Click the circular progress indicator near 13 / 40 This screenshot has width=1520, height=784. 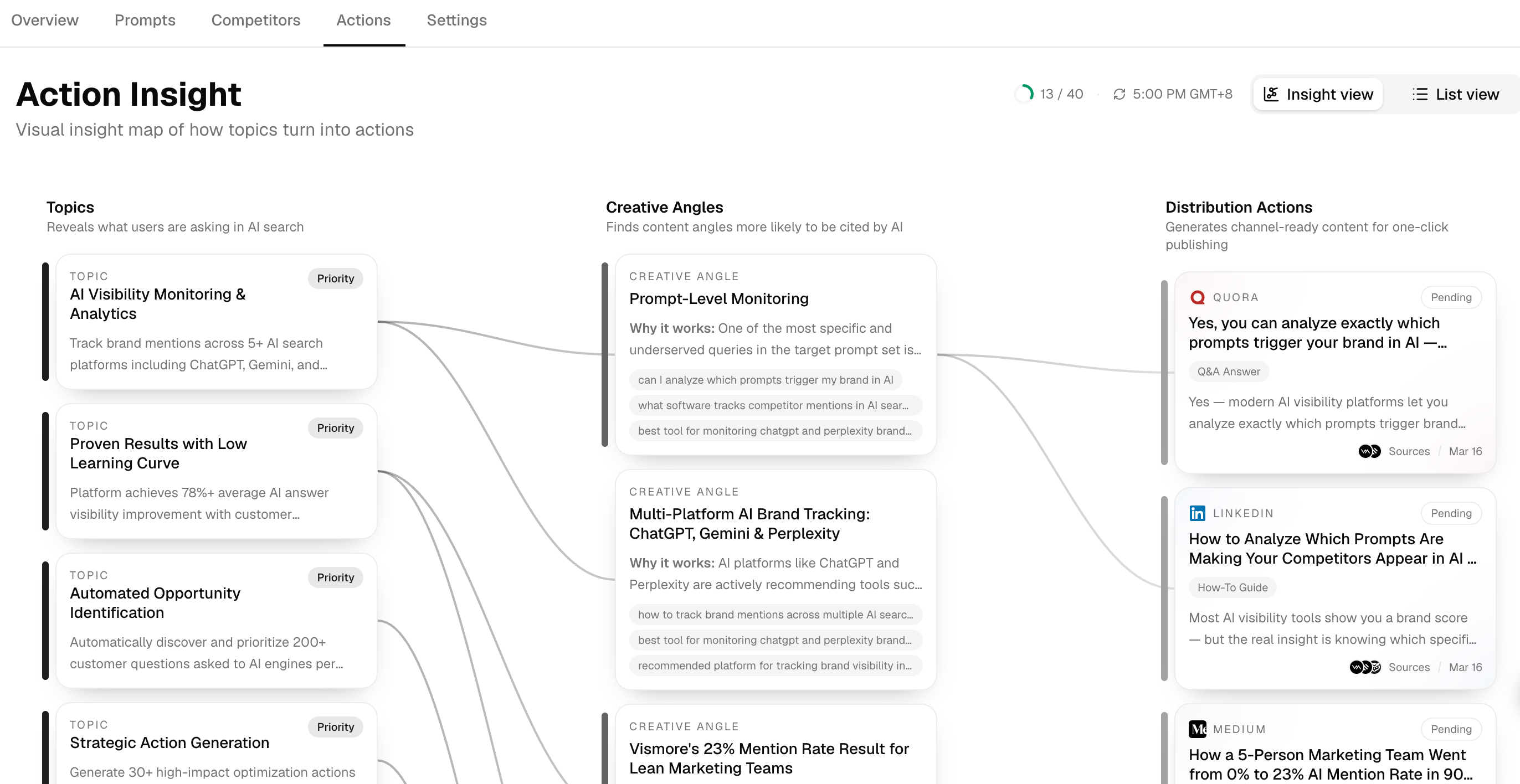1024,94
